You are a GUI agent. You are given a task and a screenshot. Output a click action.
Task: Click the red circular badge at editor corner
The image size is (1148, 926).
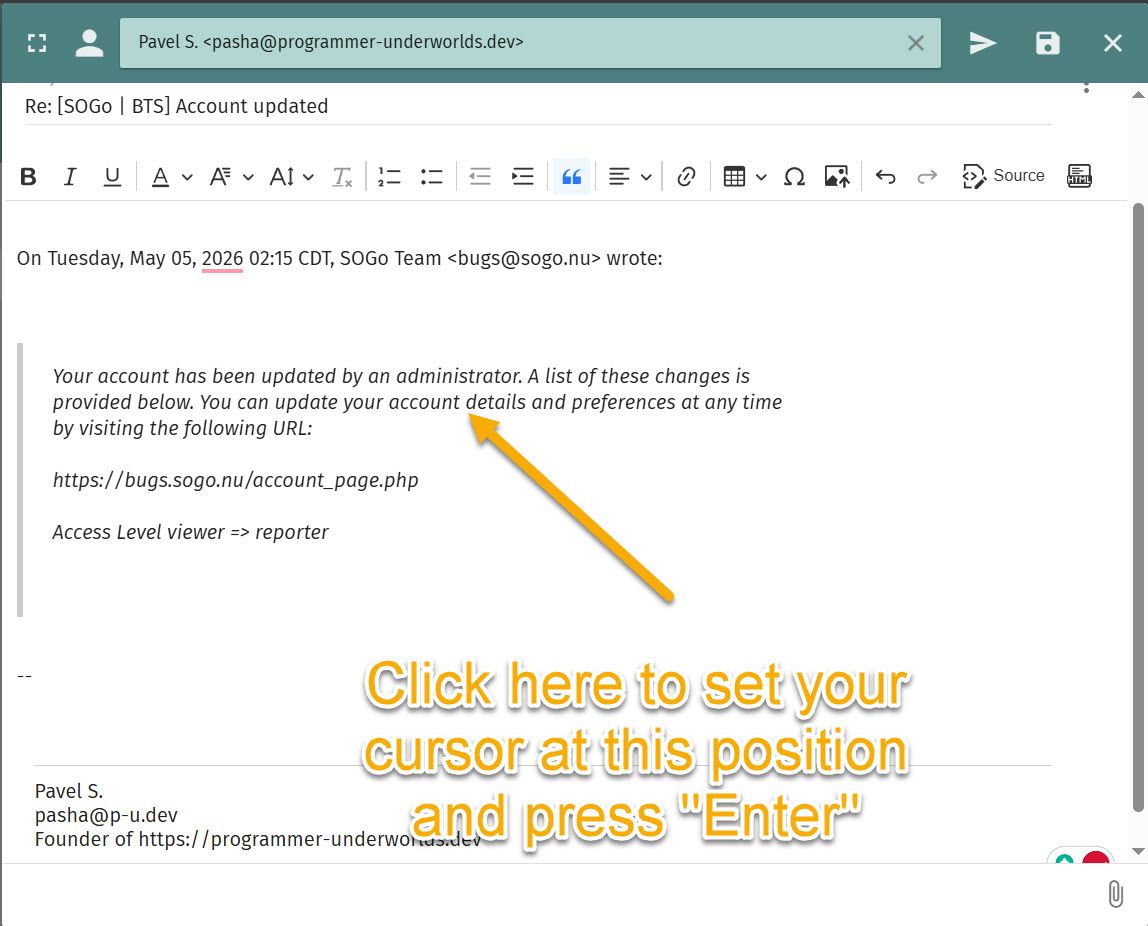(1096, 857)
